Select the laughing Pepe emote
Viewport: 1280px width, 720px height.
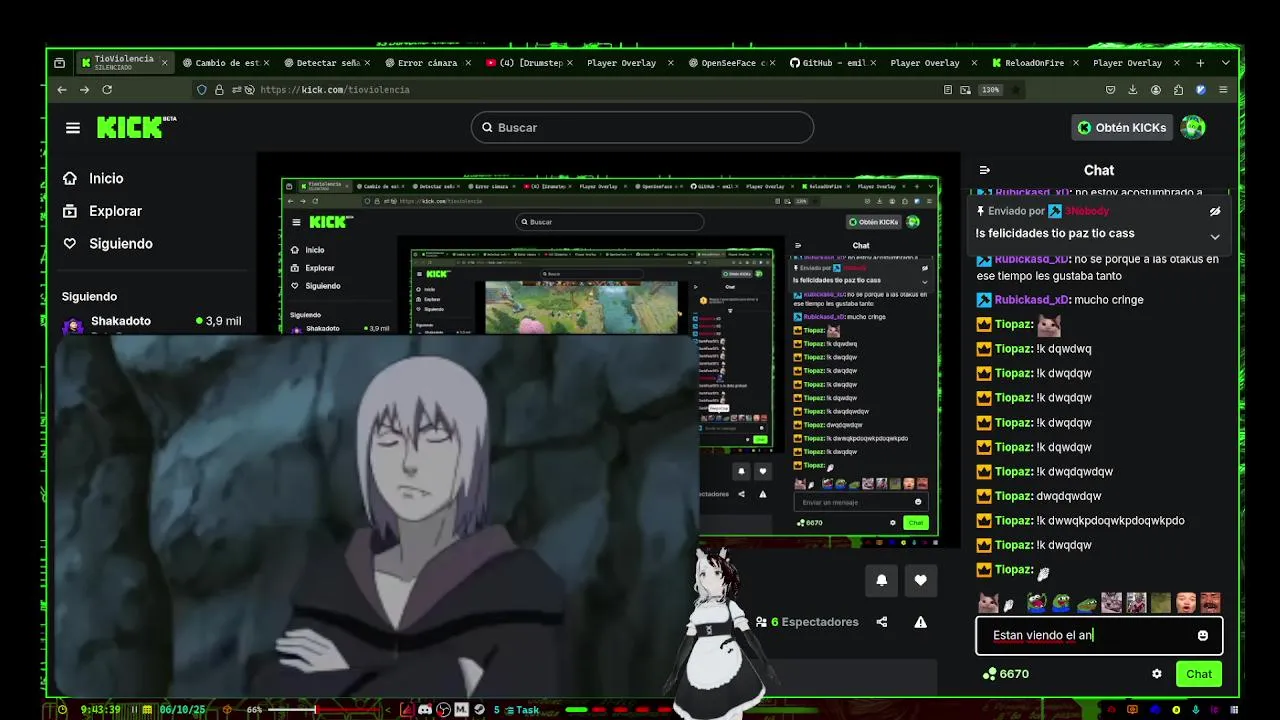pyautogui.click(x=1037, y=603)
